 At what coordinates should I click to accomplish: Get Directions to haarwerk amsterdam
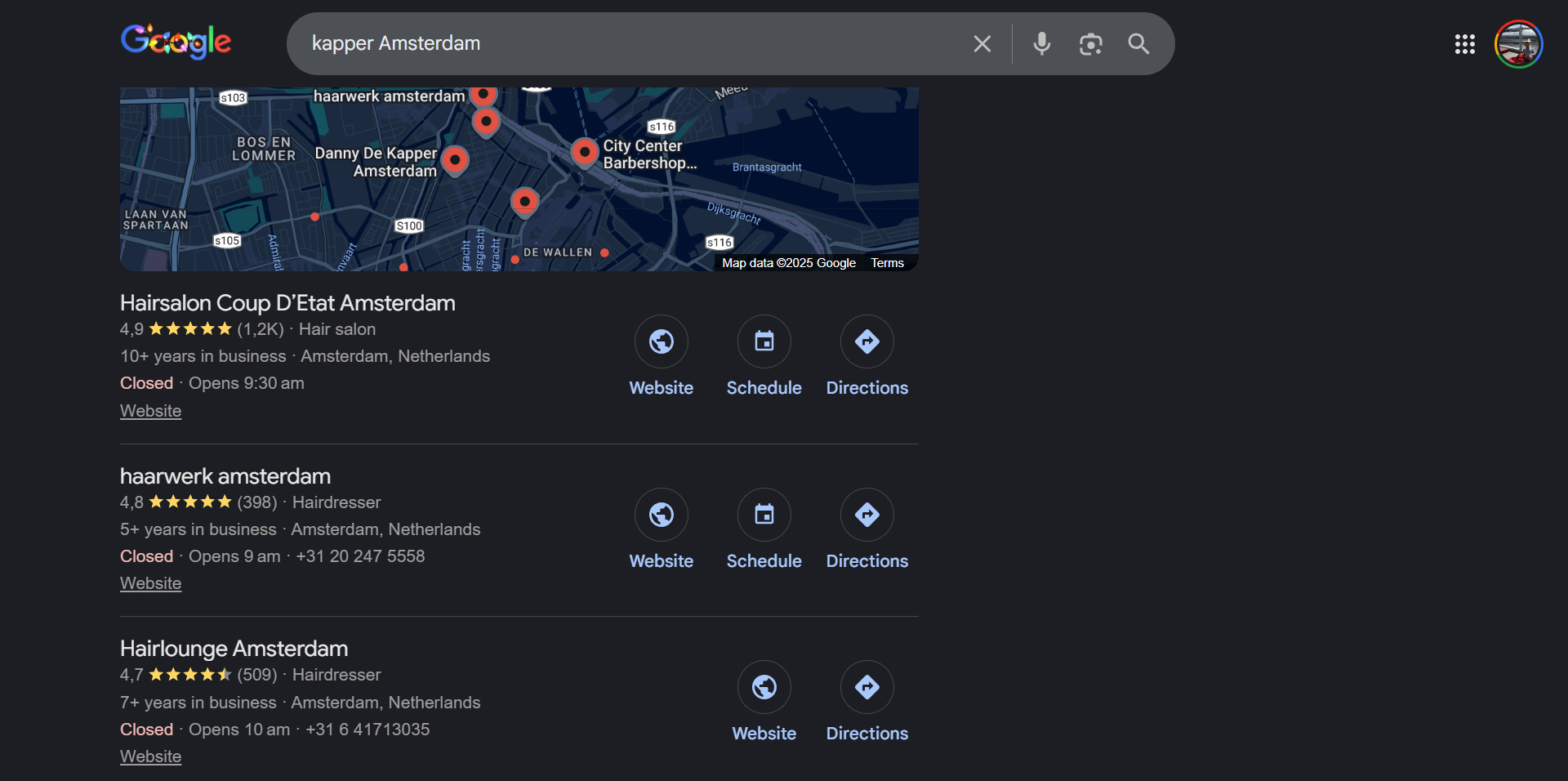click(866, 515)
